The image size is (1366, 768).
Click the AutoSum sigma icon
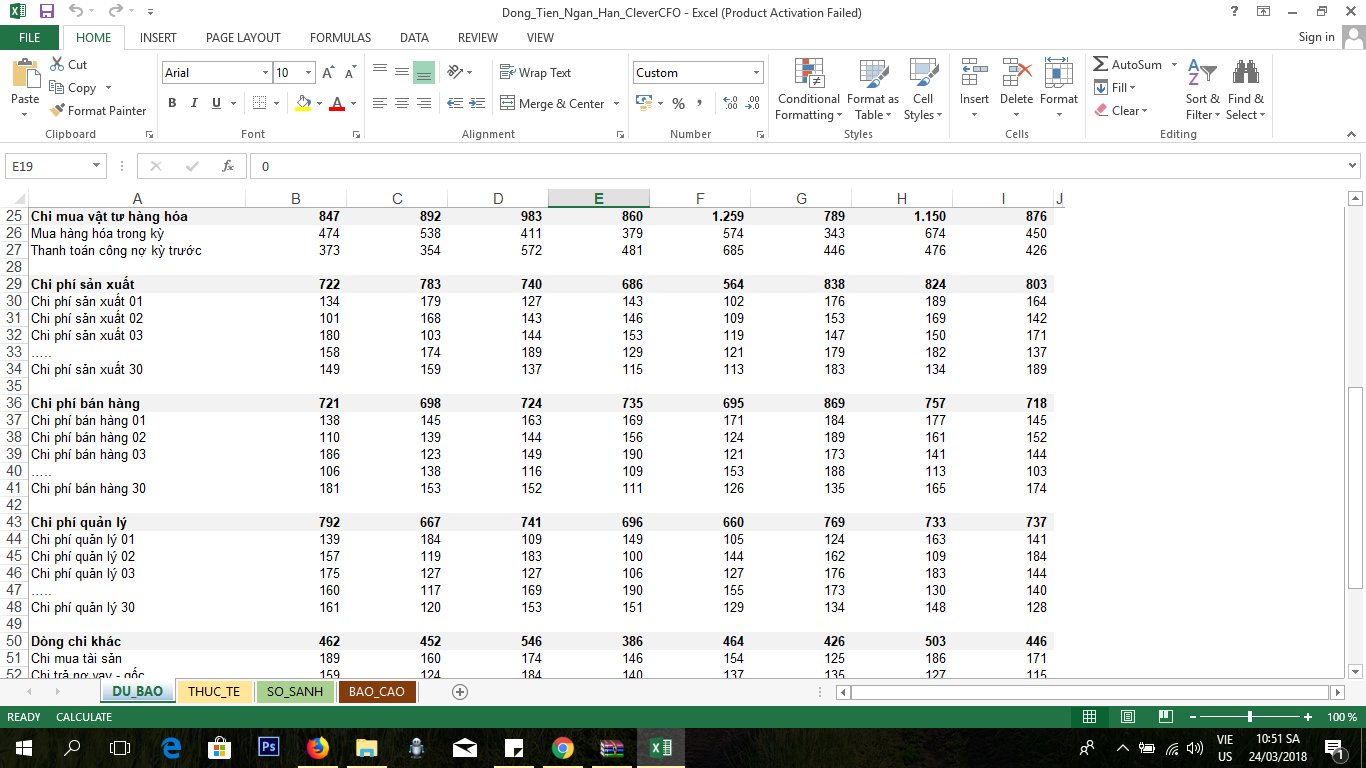point(1101,65)
